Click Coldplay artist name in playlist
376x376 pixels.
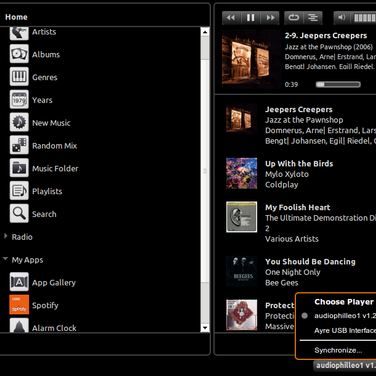pyautogui.click(x=282, y=185)
